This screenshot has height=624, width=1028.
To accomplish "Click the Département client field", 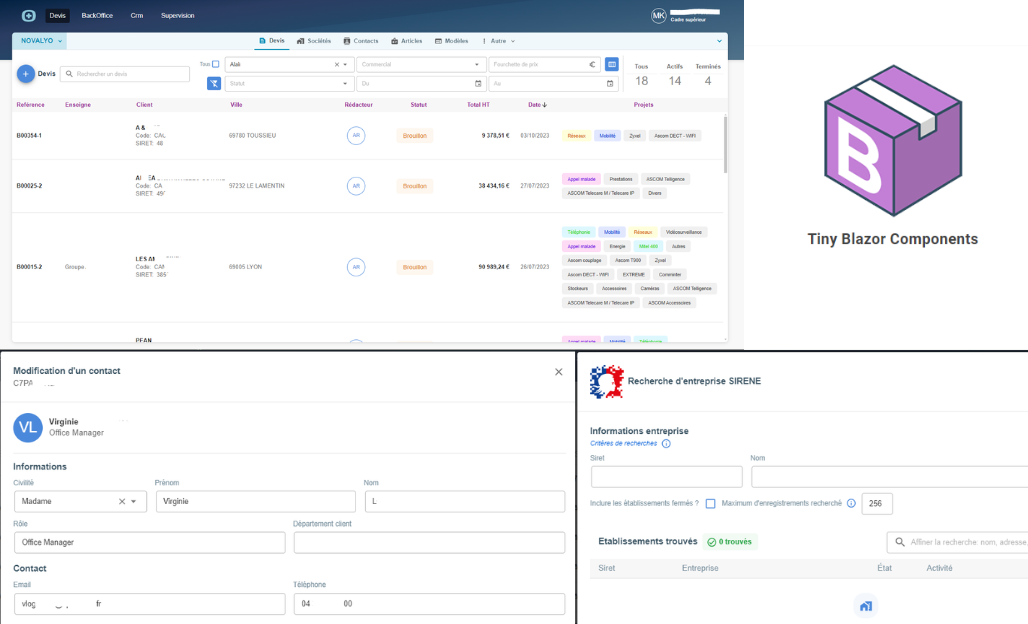I will pos(429,543).
